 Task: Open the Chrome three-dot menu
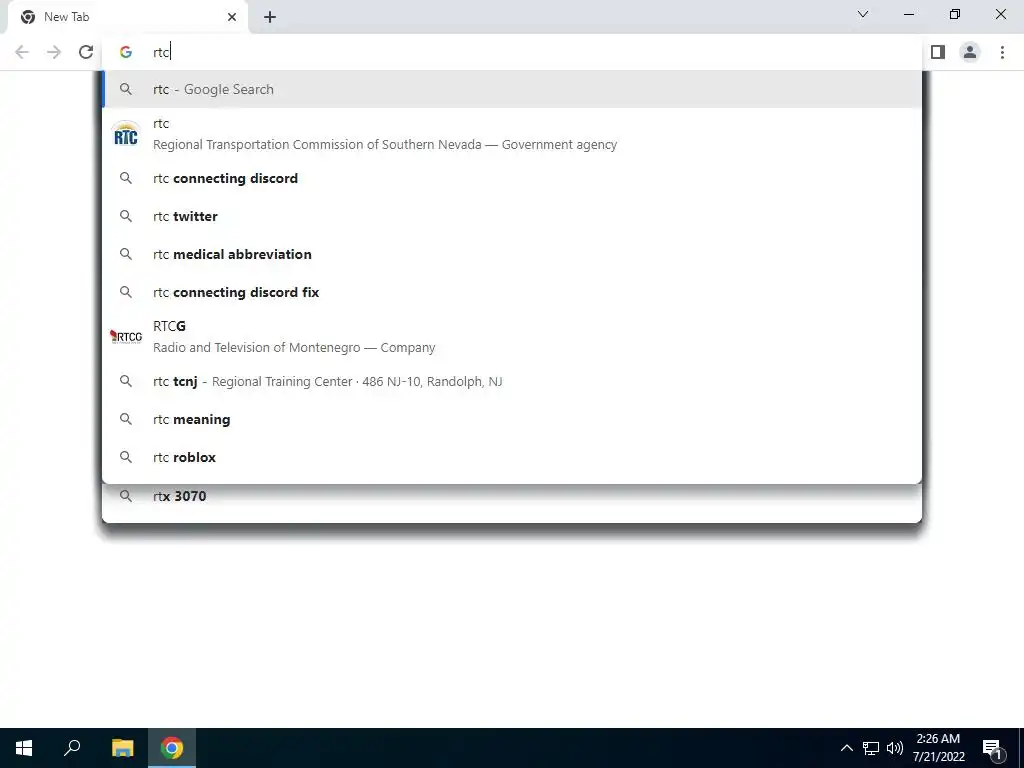pyautogui.click(x=1002, y=52)
